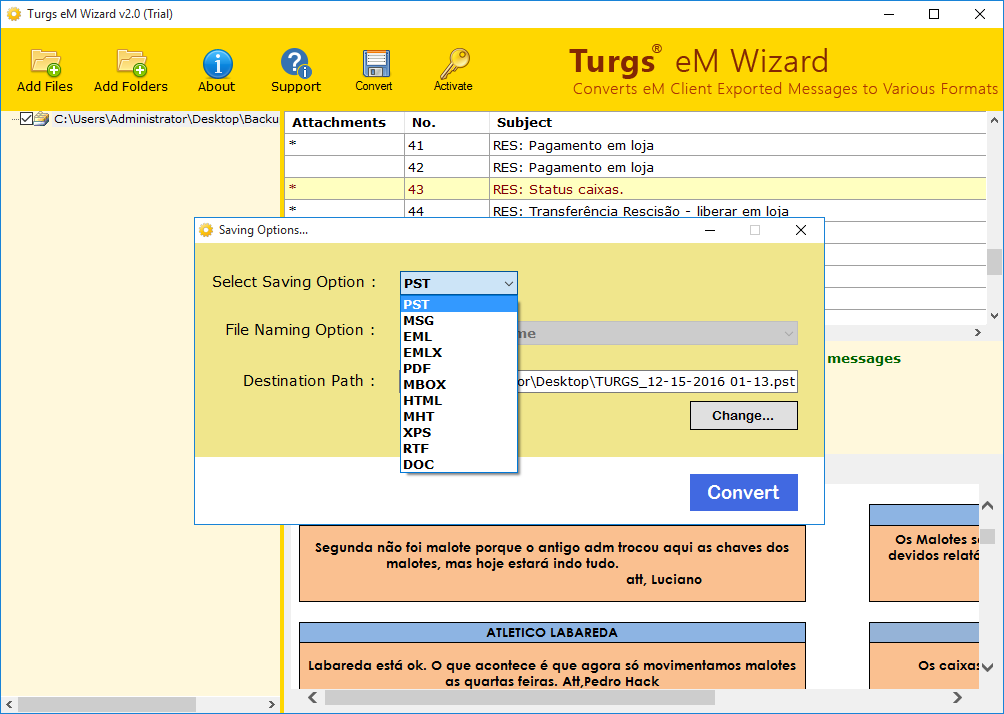Image resolution: width=1004 pixels, height=714 pixels.
Task: Pick DOC from the dropdown list
Action: tap(458, 464)
